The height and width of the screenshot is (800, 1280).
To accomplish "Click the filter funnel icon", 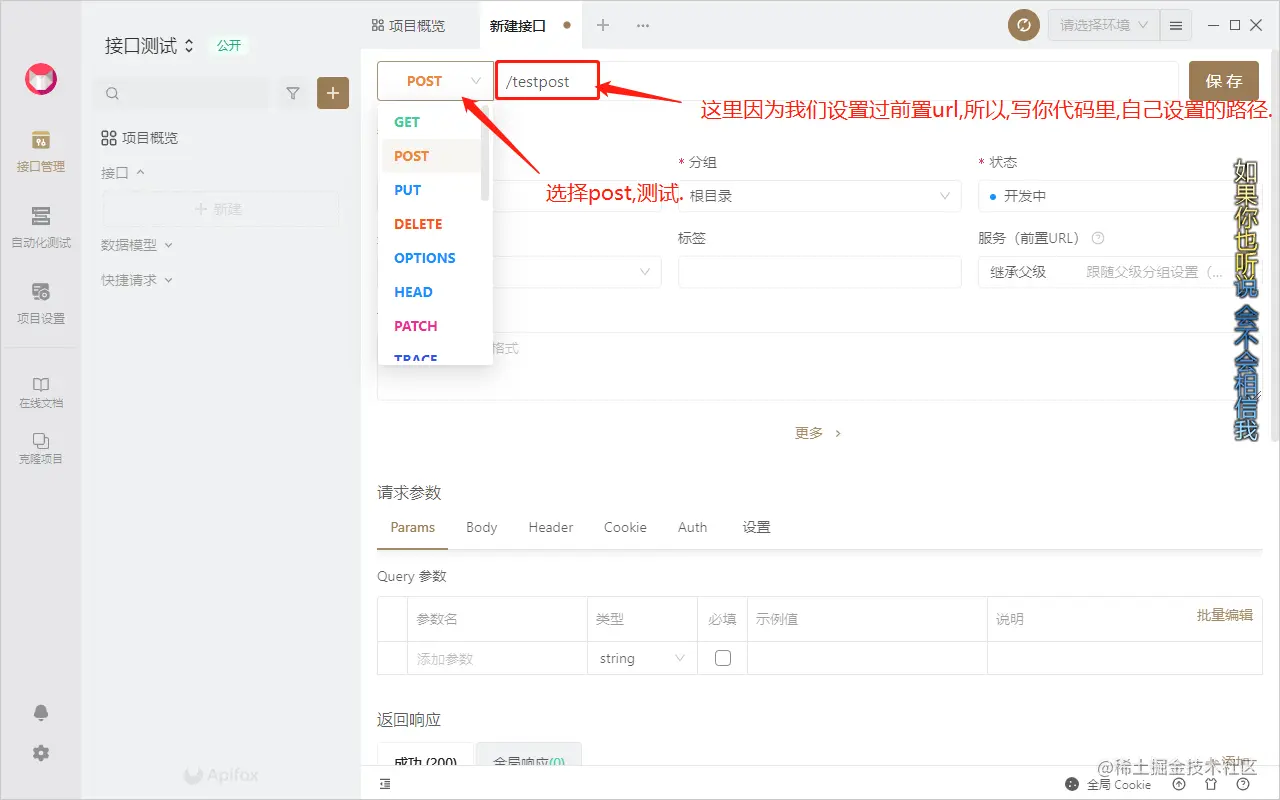I will (x=293, y=93).
